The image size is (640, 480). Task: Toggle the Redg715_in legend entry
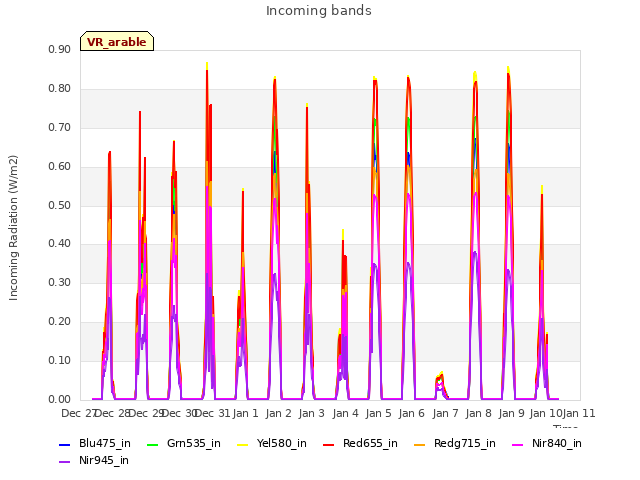(455, 443)
